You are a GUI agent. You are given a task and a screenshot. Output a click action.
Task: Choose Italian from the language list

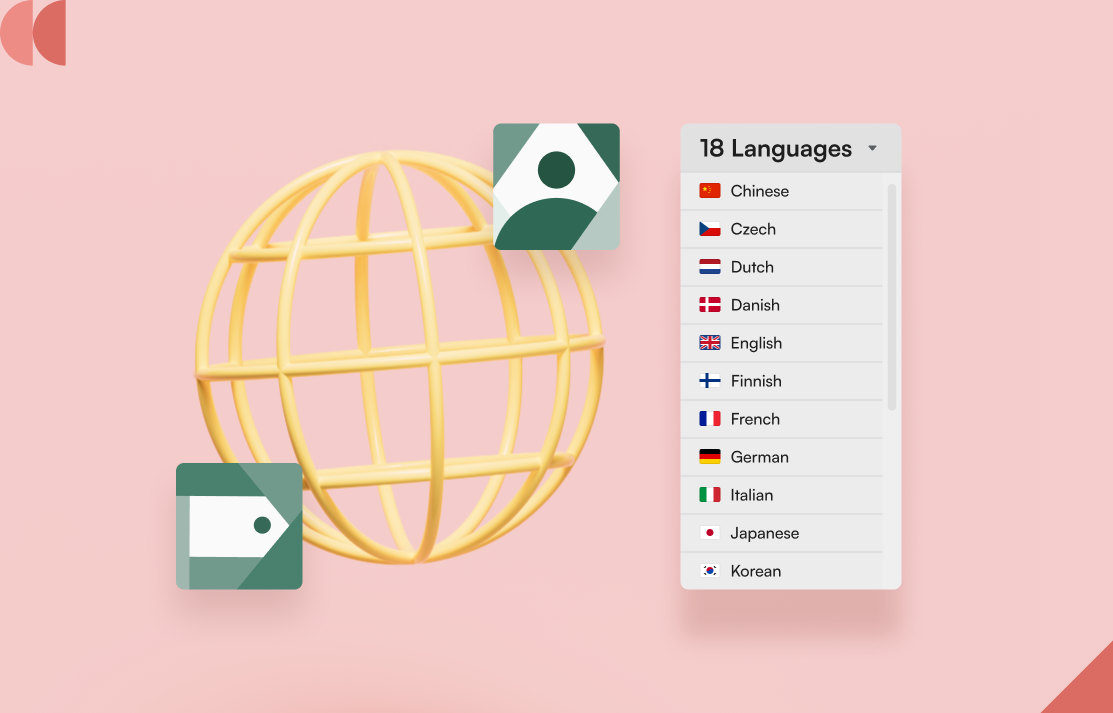point(751,495)
